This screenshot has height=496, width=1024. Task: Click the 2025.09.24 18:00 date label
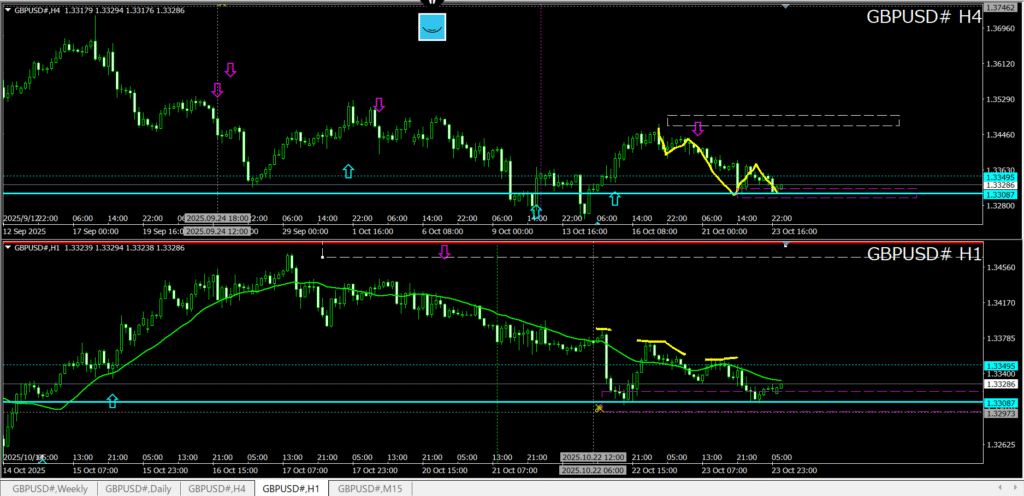tap(217, 218)
